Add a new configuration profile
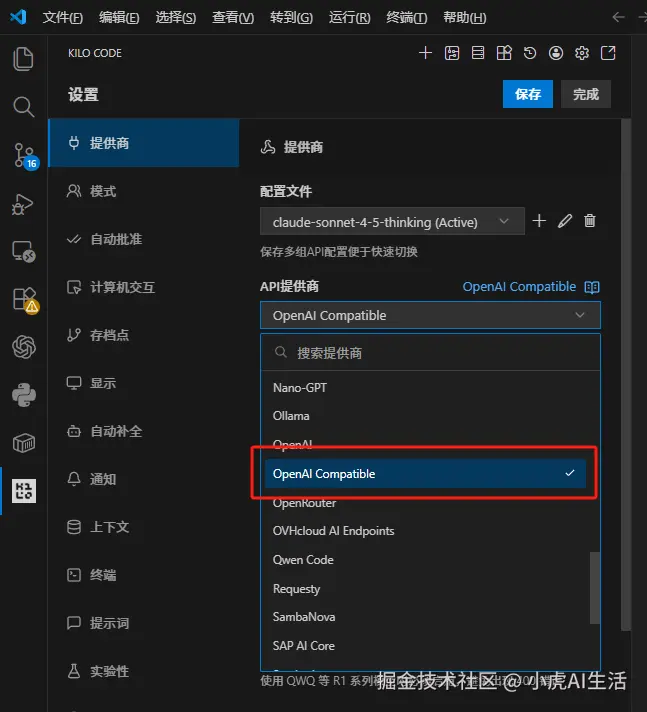The image size is (647, 712). [539, 221]
